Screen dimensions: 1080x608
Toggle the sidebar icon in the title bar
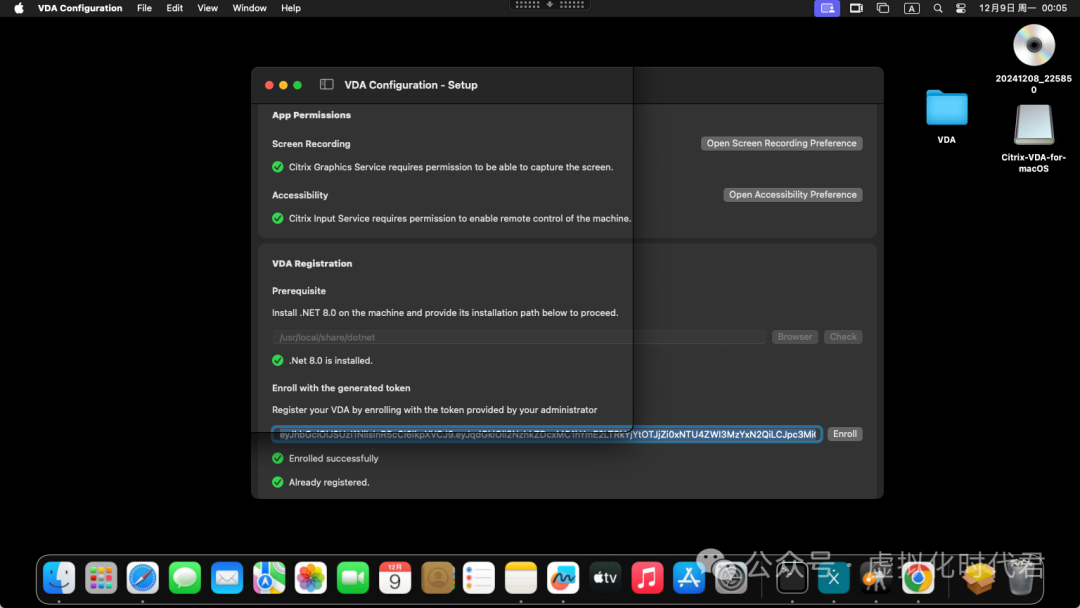pyautogui.click(x=326, y=84)
